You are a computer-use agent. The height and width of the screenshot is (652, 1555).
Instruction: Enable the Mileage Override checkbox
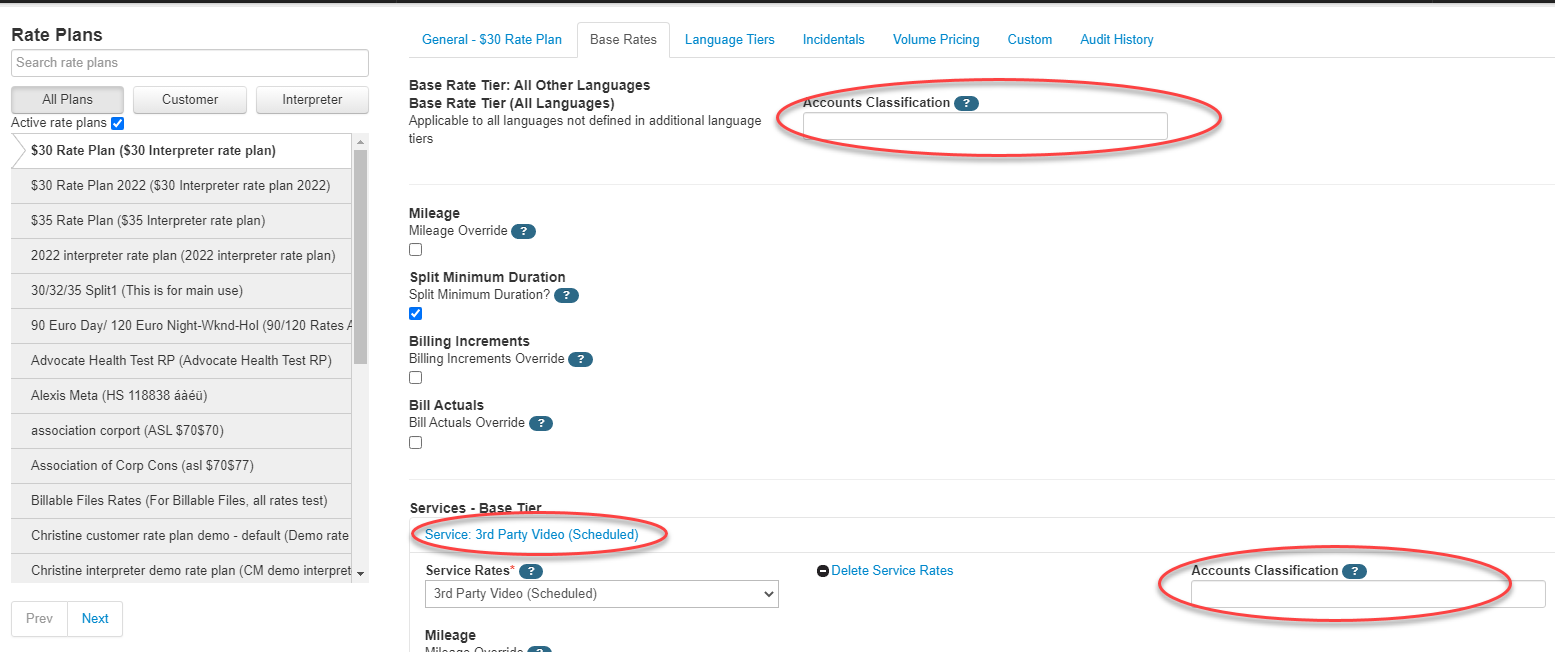click(x=414, y=249)
